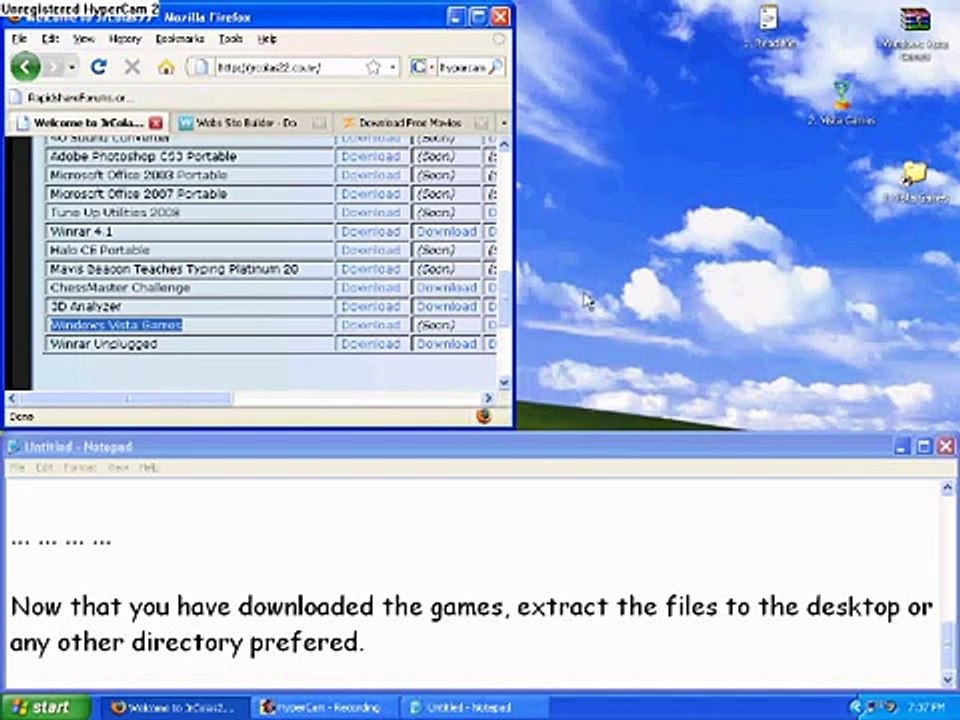Screen dimensions: 960x720
Task: Click in the Firefox URL address field
Action: pyautogui.click(x=289, y=67)
